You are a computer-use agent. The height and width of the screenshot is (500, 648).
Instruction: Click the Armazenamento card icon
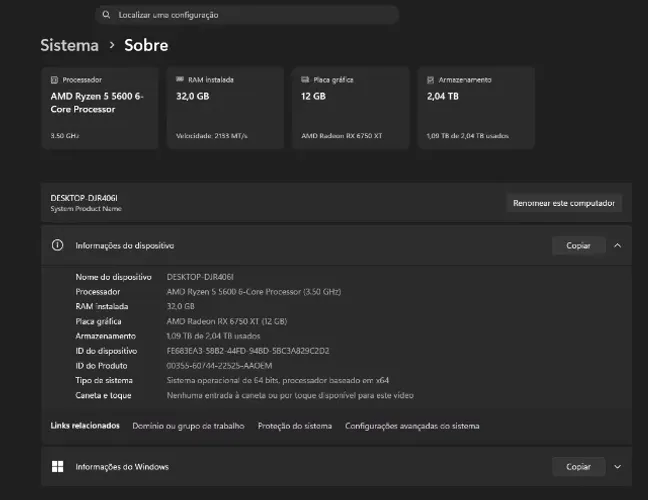point(430,80)
